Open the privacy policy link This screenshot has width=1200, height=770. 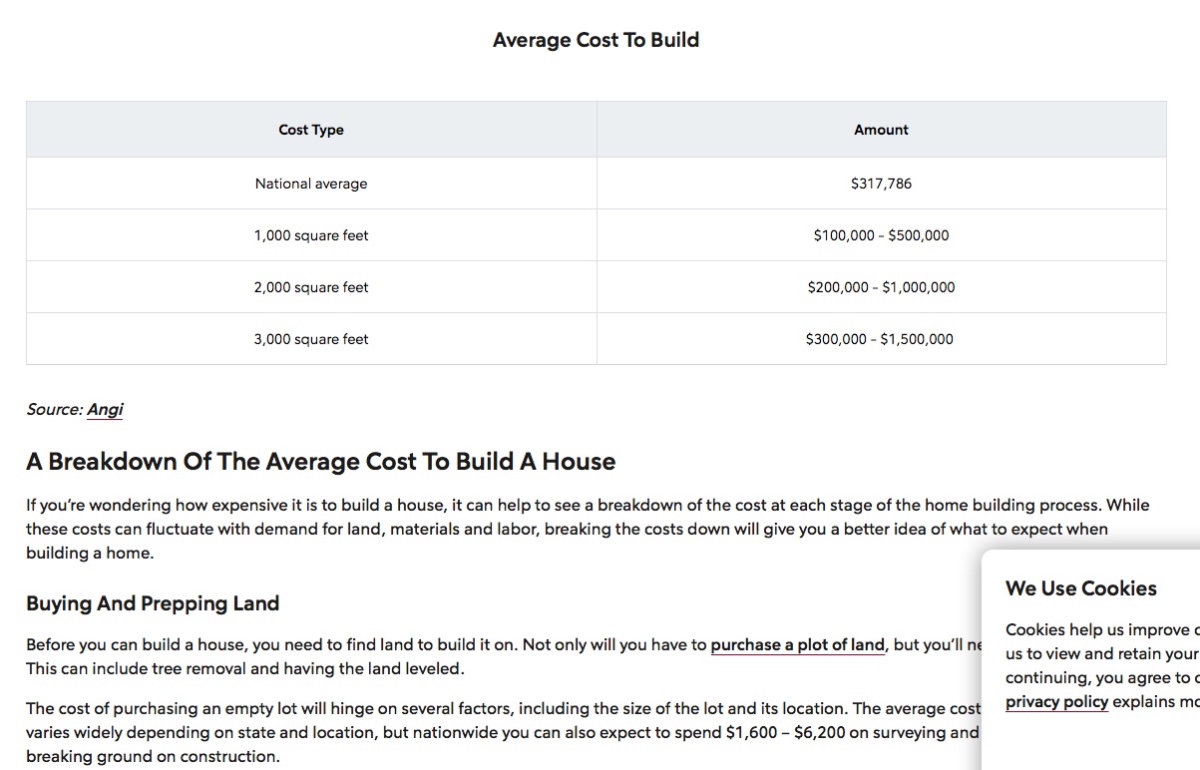(x=1056, y=702)
